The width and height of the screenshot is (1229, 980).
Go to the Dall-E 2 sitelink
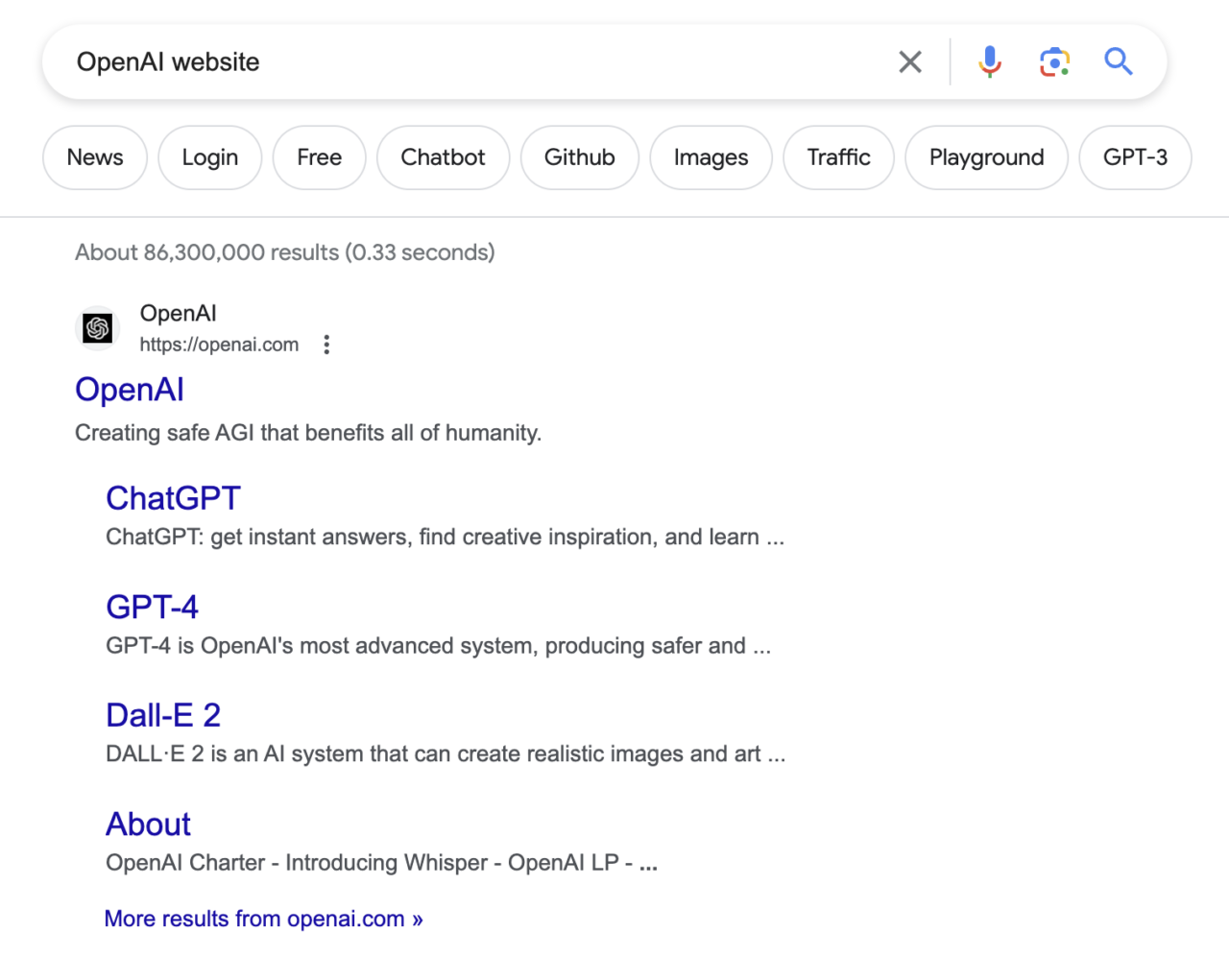[163, 715]
